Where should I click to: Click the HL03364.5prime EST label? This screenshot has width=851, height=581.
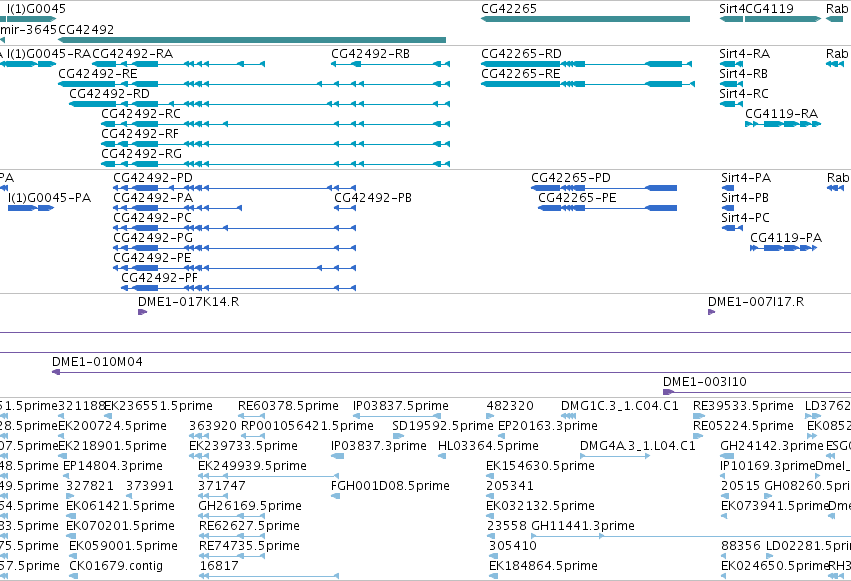coord(488,446)
